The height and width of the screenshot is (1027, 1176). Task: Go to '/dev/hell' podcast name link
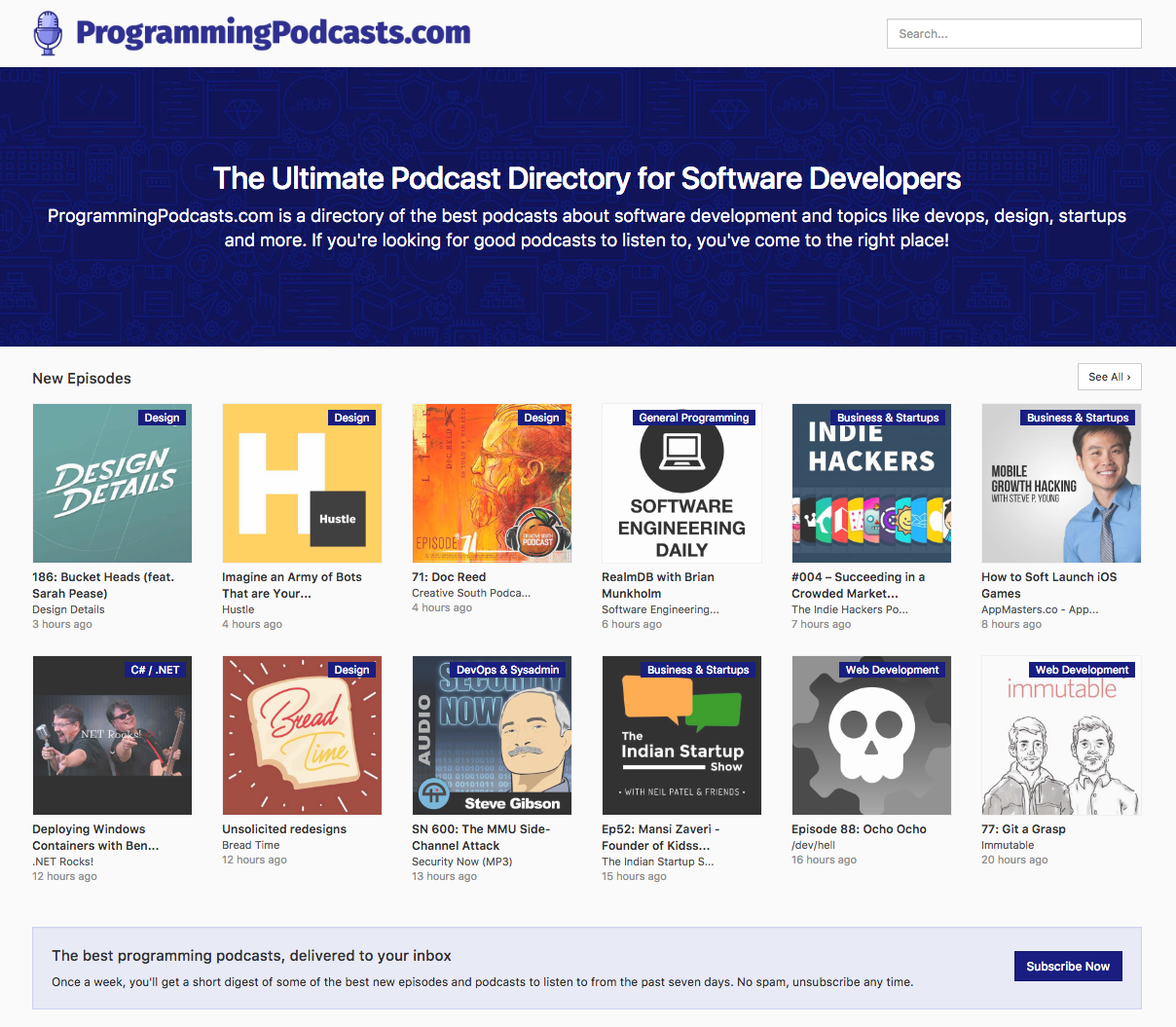click(814, 845)
